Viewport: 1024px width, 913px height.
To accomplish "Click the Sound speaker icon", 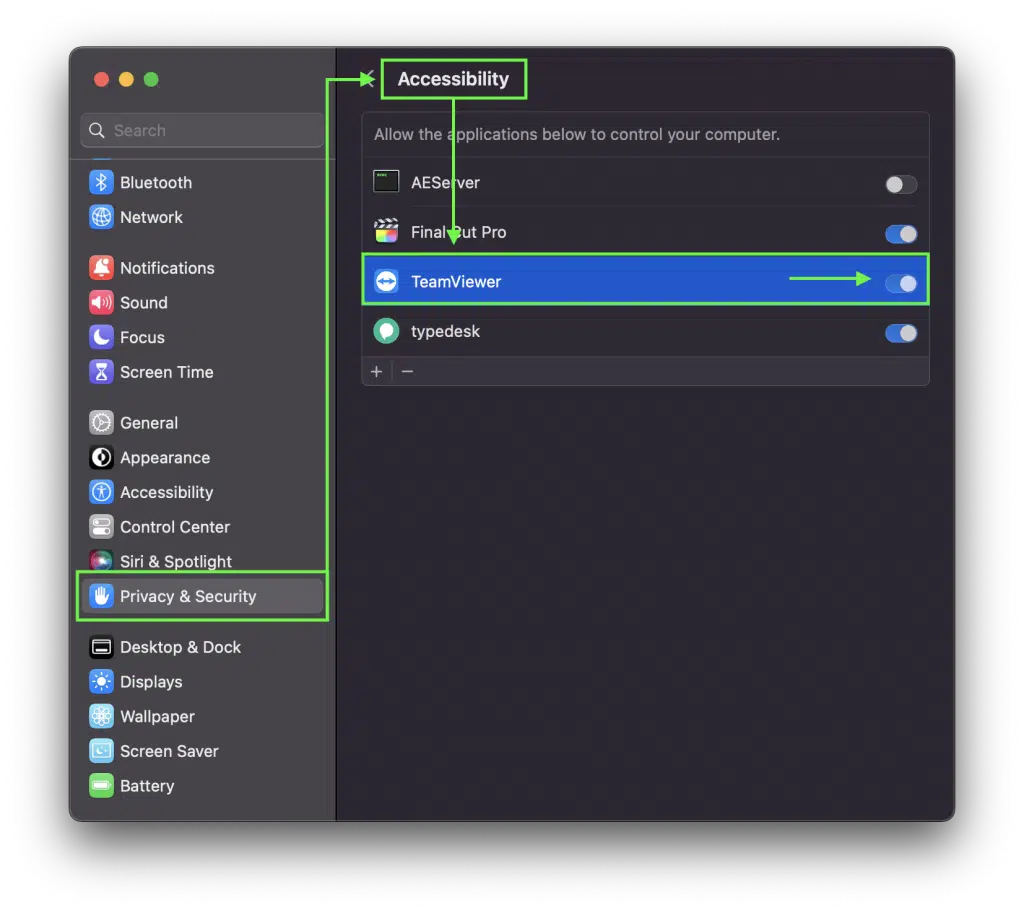I will (101, 302).
